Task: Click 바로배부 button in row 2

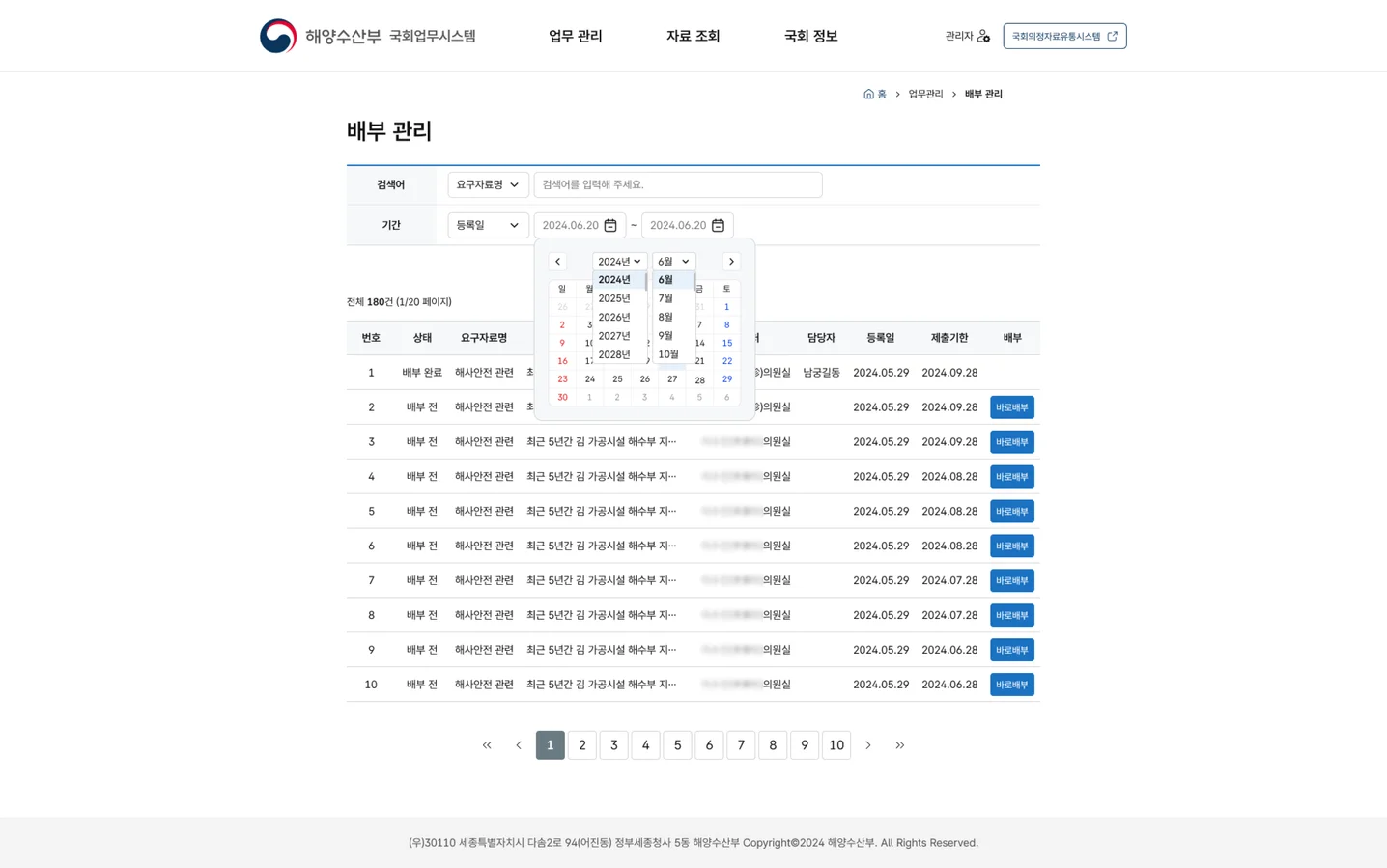Action: [x=1012, y=407]
